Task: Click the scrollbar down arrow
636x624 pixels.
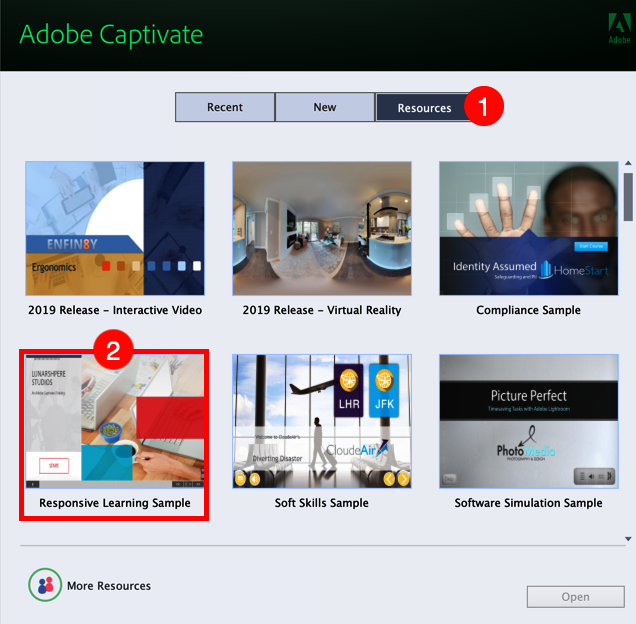Action: (x=628, y=539)
